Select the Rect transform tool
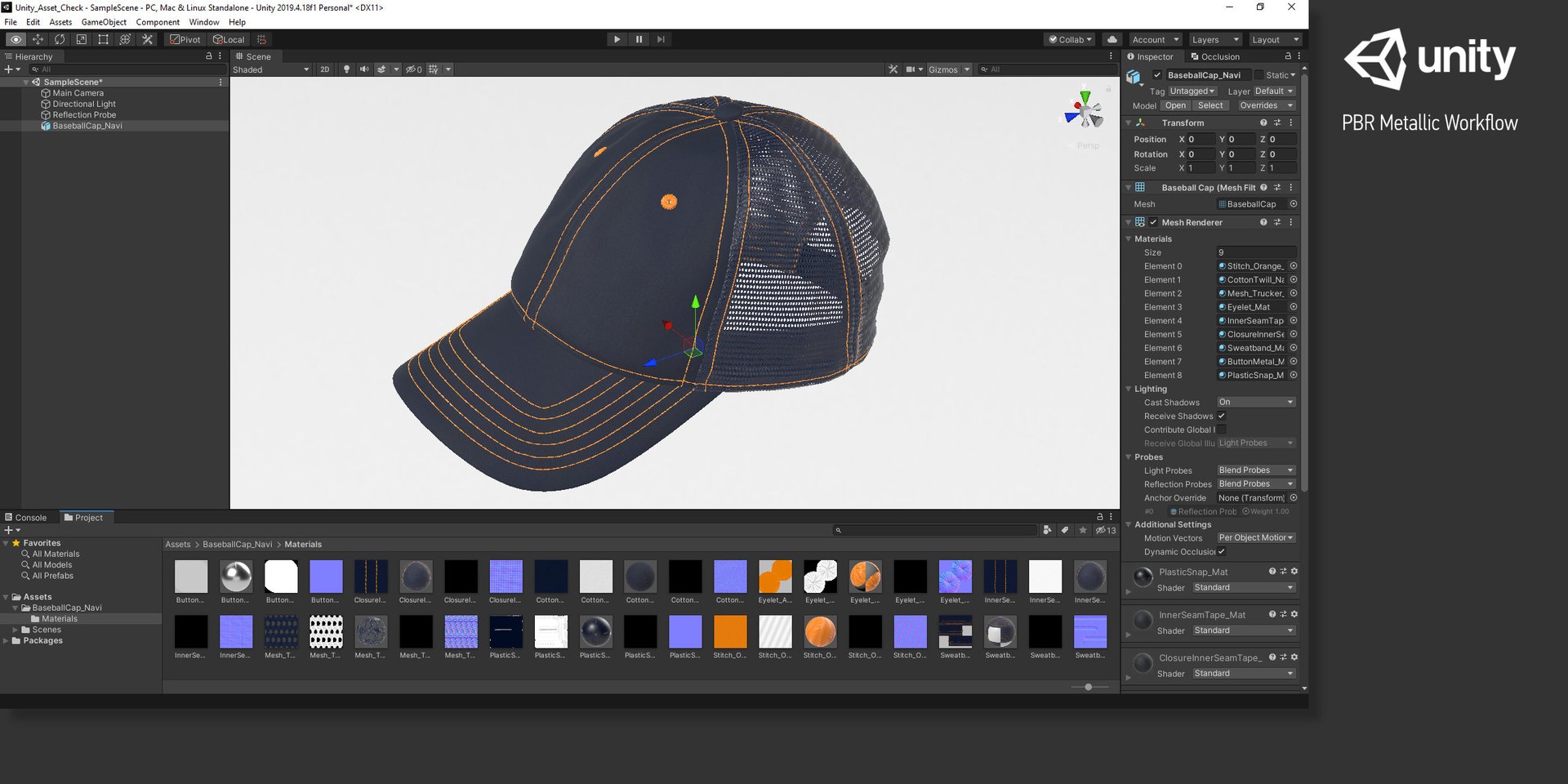 tap(103, 39)
